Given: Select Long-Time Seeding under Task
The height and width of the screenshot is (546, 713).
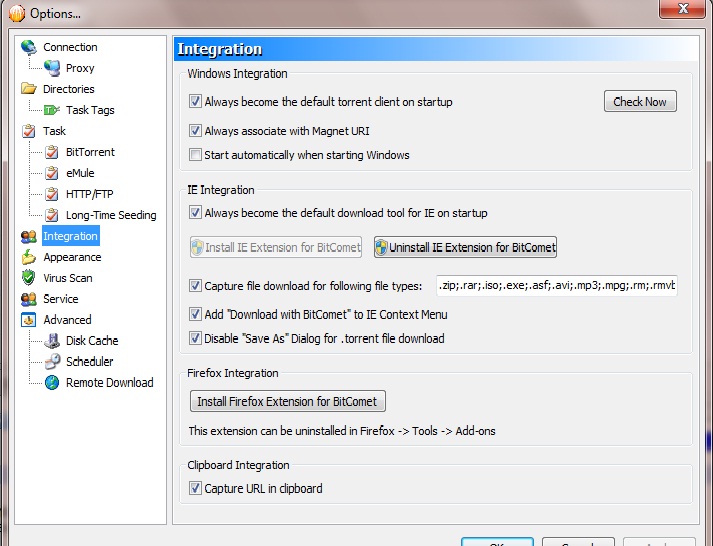Looking at the screenshot, I should click(x=111, y=215).
